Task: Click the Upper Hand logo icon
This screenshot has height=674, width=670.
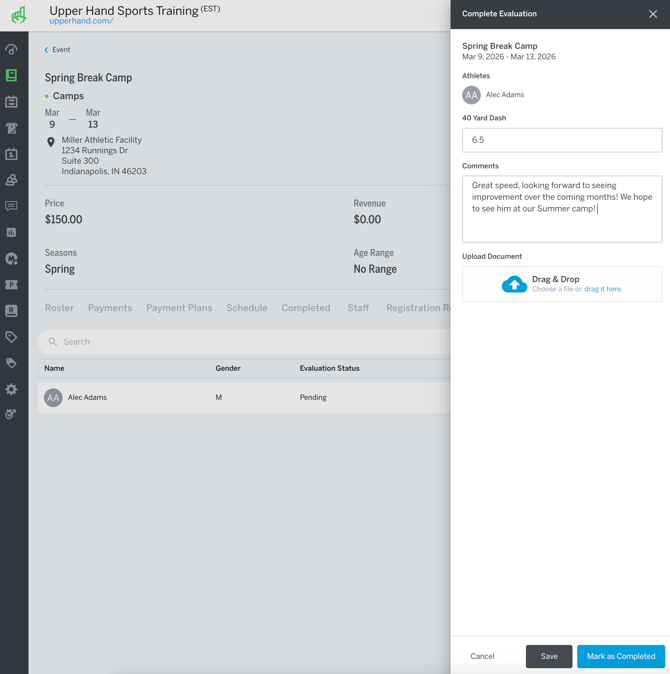Action: pyautogui.click(x=18, y=15)
